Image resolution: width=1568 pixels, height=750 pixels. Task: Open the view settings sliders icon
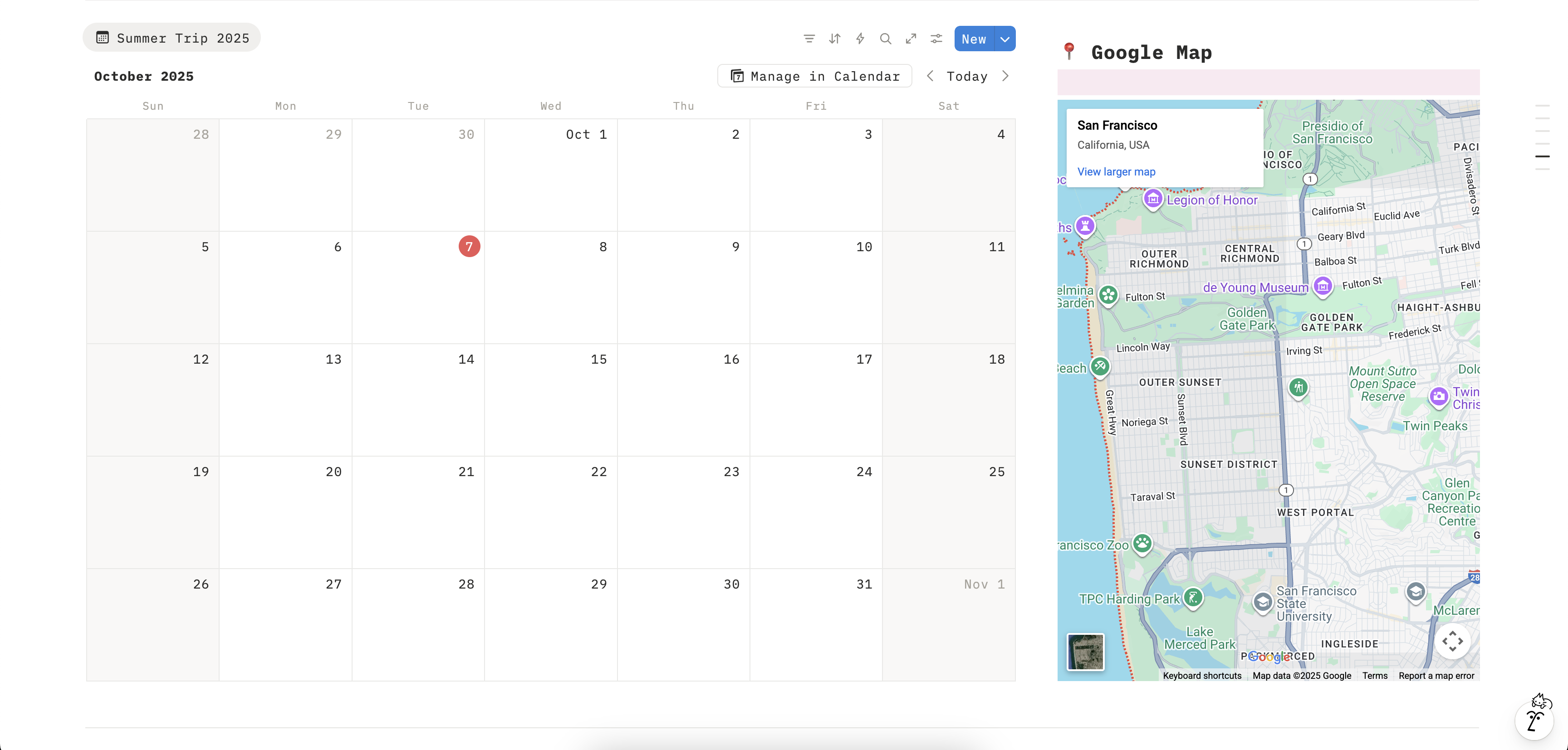(x=936, y=39)
